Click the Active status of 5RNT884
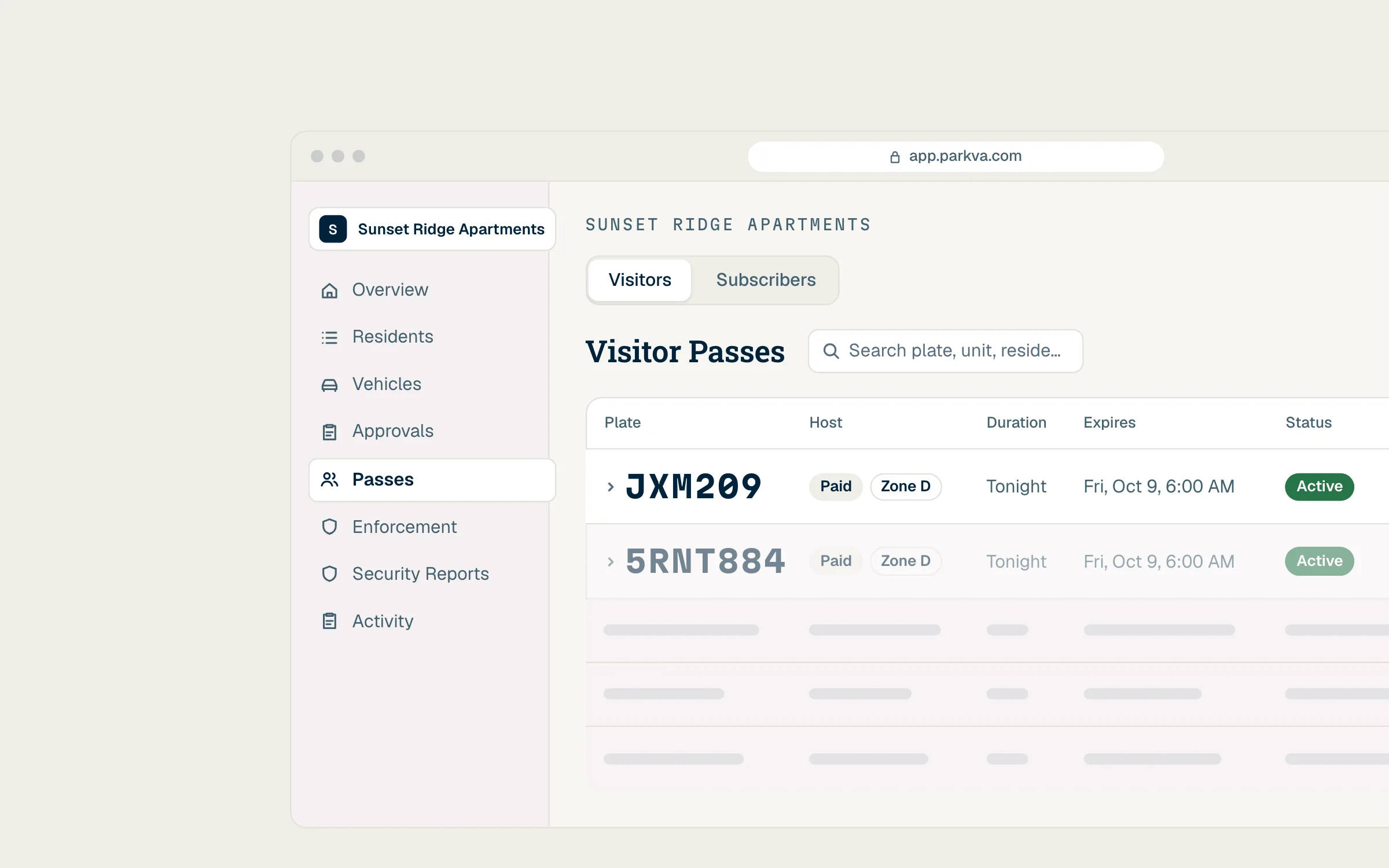This screenshot has width=1389, height=868. tap(1320, 561)
